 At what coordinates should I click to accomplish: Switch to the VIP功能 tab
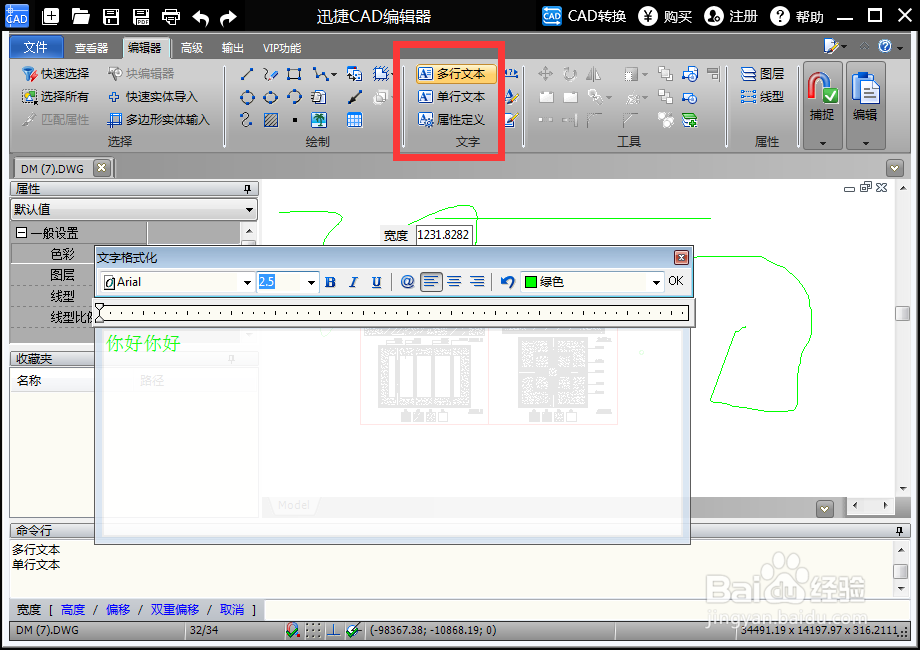[x=282, y=48]
